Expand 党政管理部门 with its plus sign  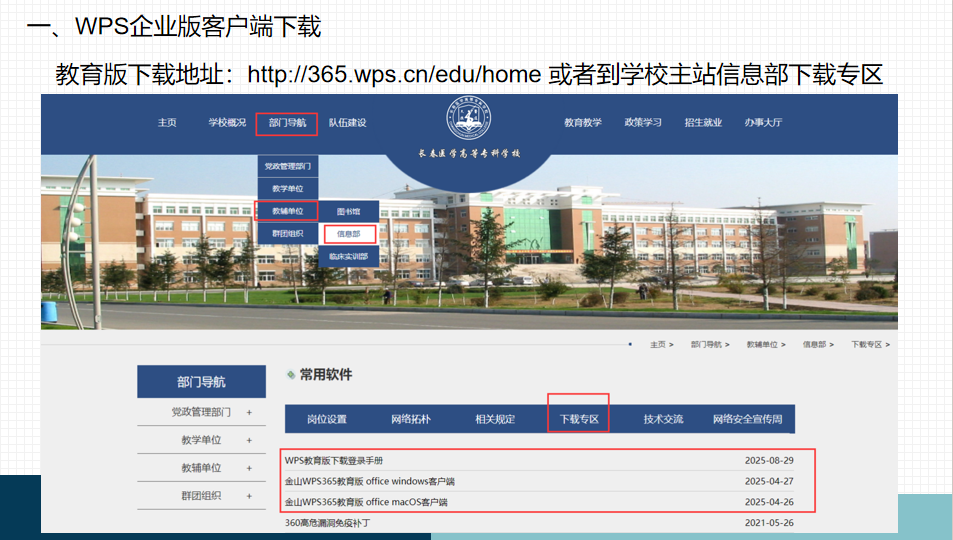[x=249, y=412]
